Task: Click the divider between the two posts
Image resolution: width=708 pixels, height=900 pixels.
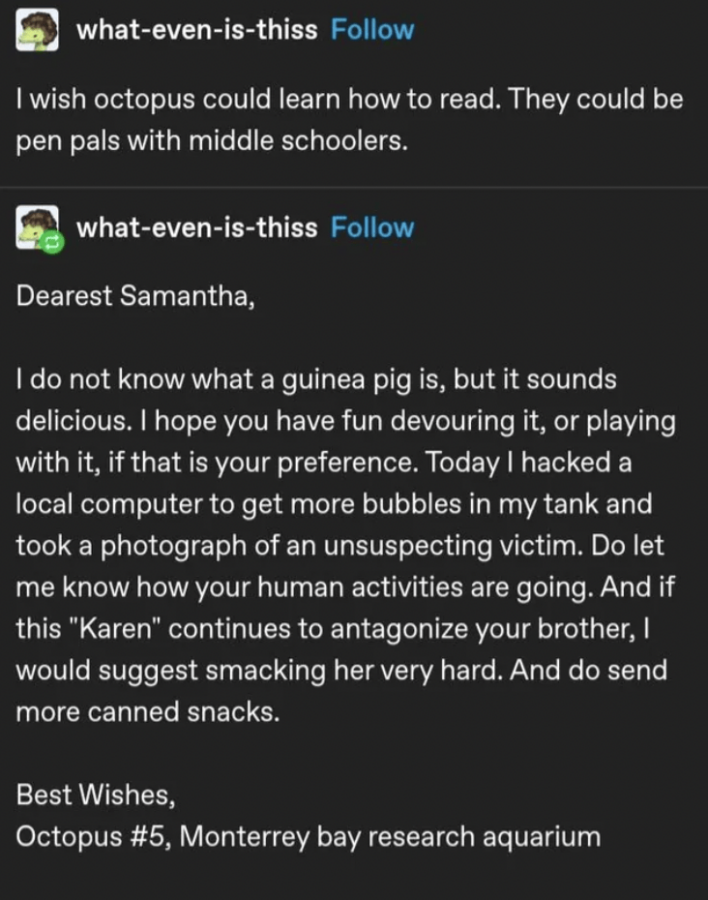Action: click(x=354, y=185)
